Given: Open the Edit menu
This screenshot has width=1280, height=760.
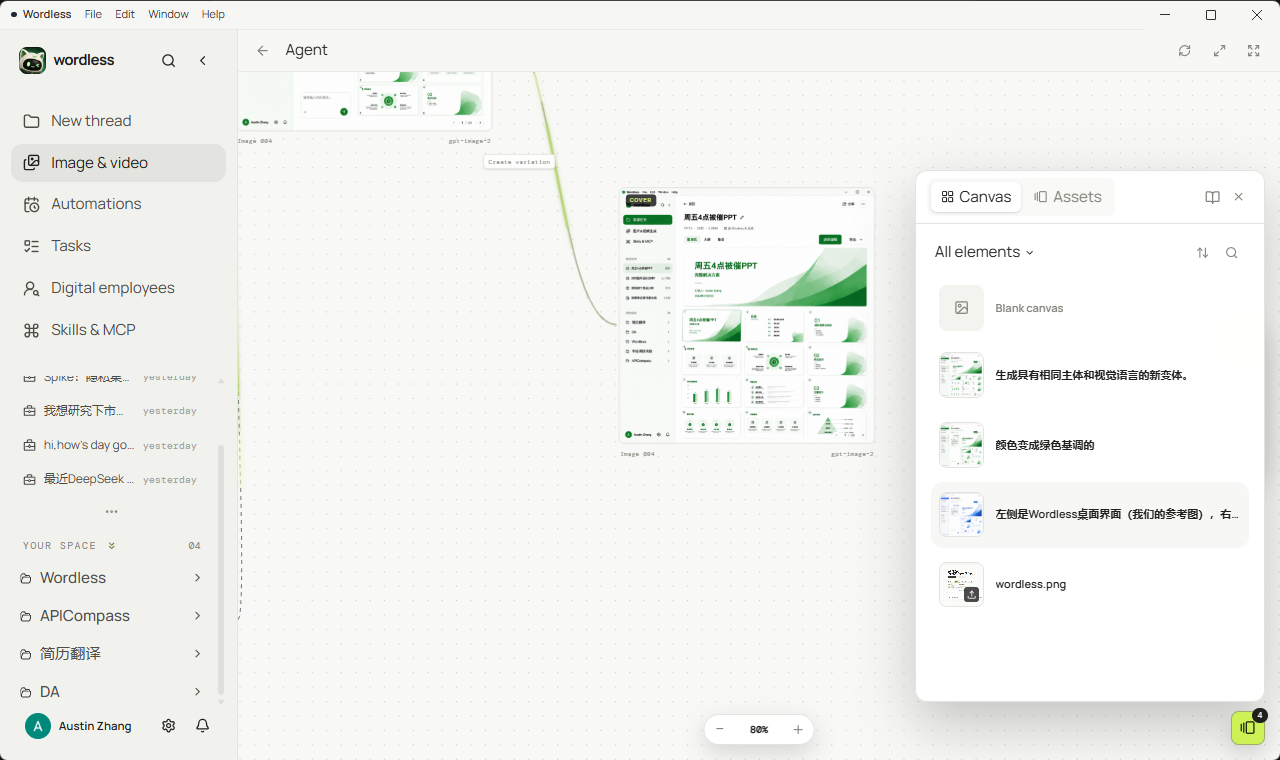Looking at the screenshot, I should click(125, 15).
